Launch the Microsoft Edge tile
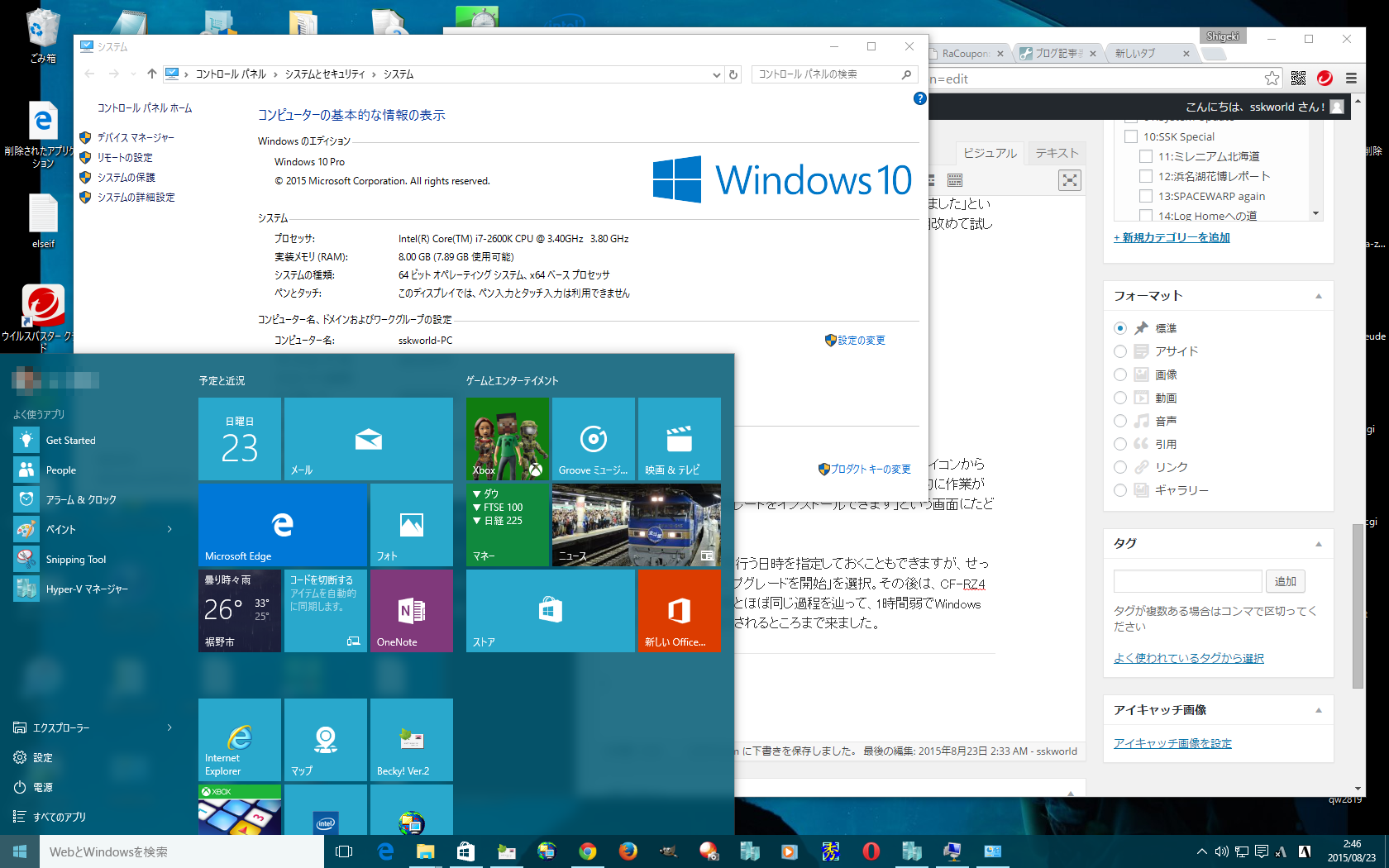The height and width of the screenshot is (868, 1389). point(283,525)
